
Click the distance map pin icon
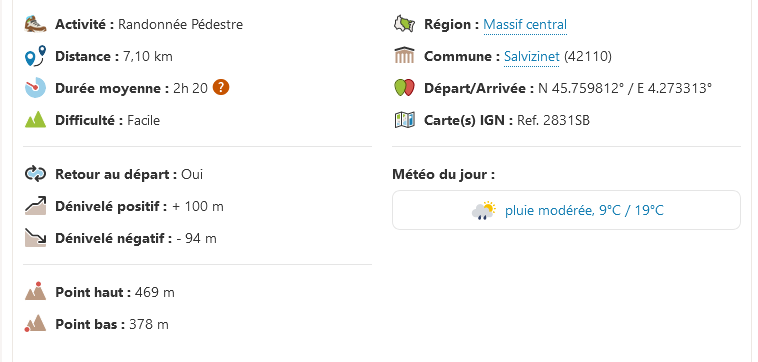[35, 56]
